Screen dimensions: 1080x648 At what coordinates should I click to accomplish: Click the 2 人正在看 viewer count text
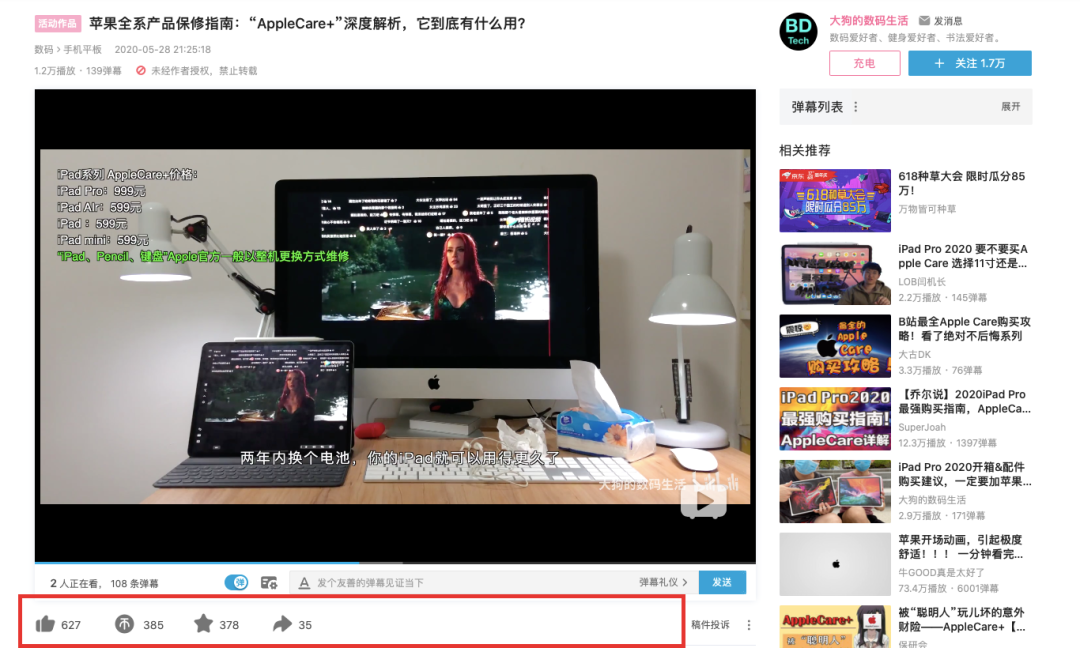[x=74, y=583]
